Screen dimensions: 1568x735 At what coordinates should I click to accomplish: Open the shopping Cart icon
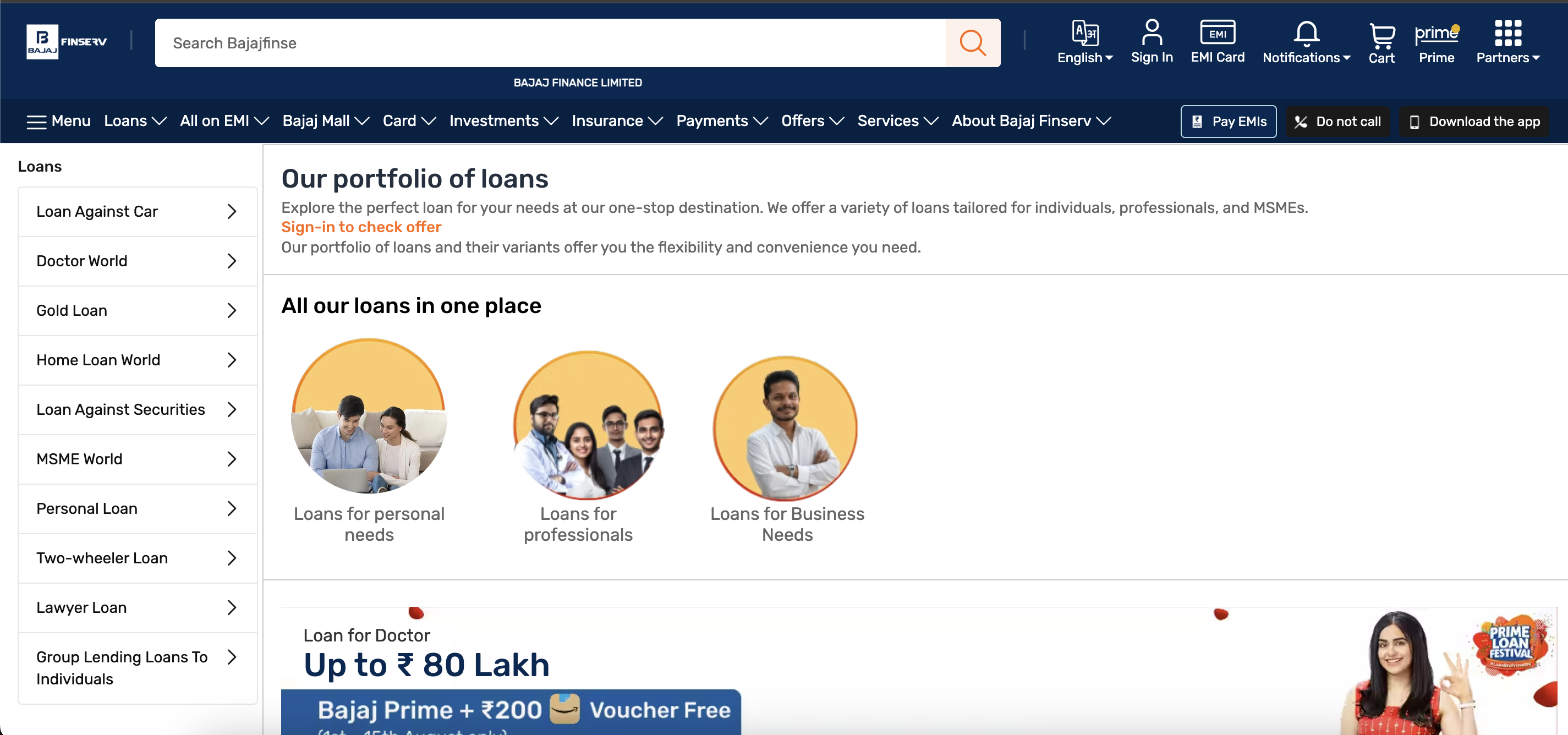coord(1381,35)
